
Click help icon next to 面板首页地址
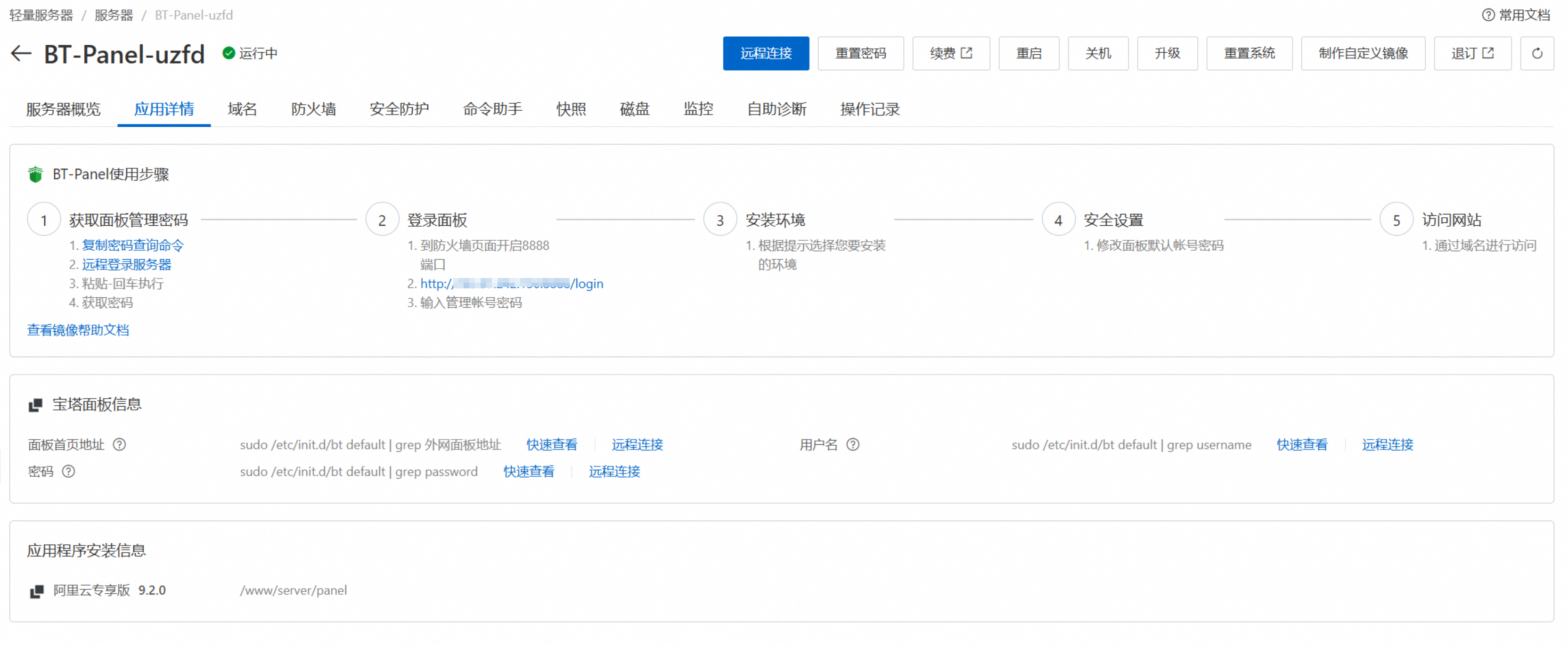[120, 444]
